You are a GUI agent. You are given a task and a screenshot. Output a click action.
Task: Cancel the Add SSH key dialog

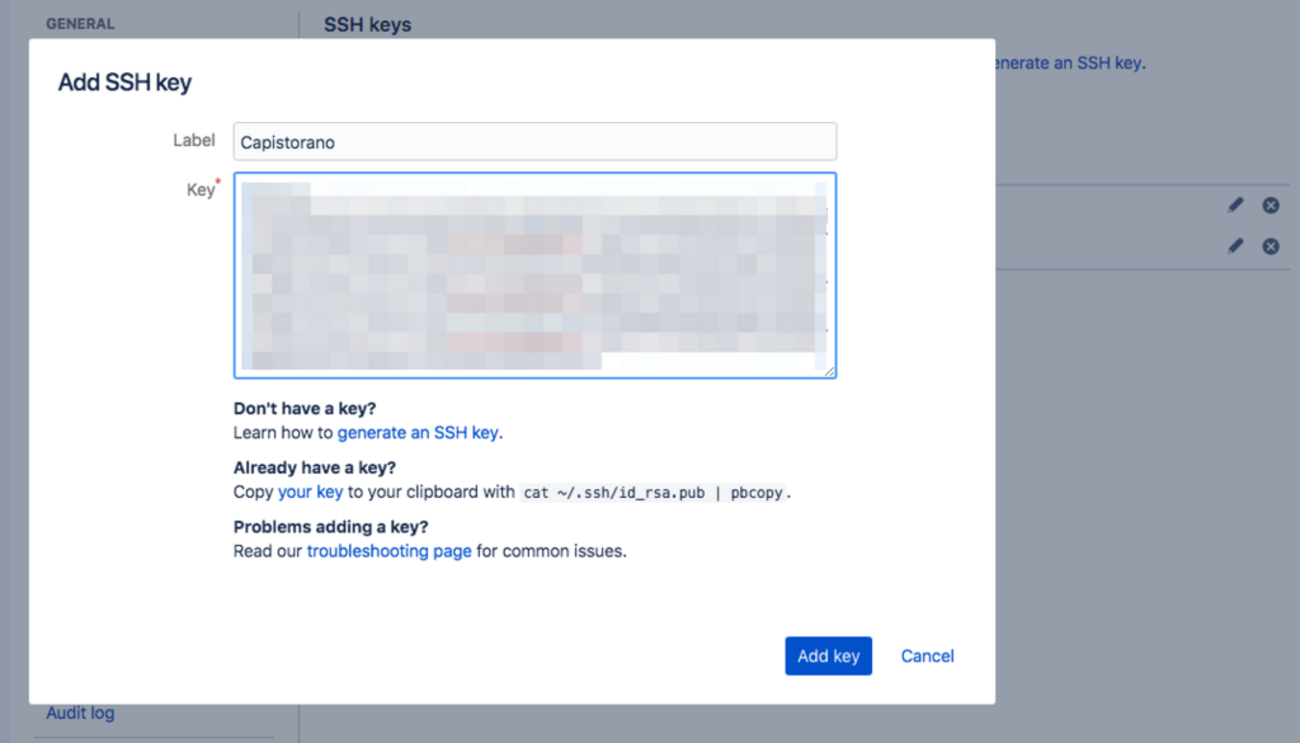point(927,656)
